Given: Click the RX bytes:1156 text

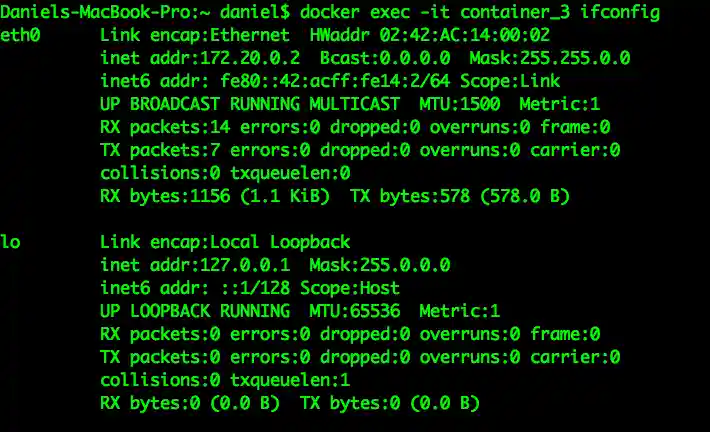Looking at the screenshot, I should [x=160, y=196].
